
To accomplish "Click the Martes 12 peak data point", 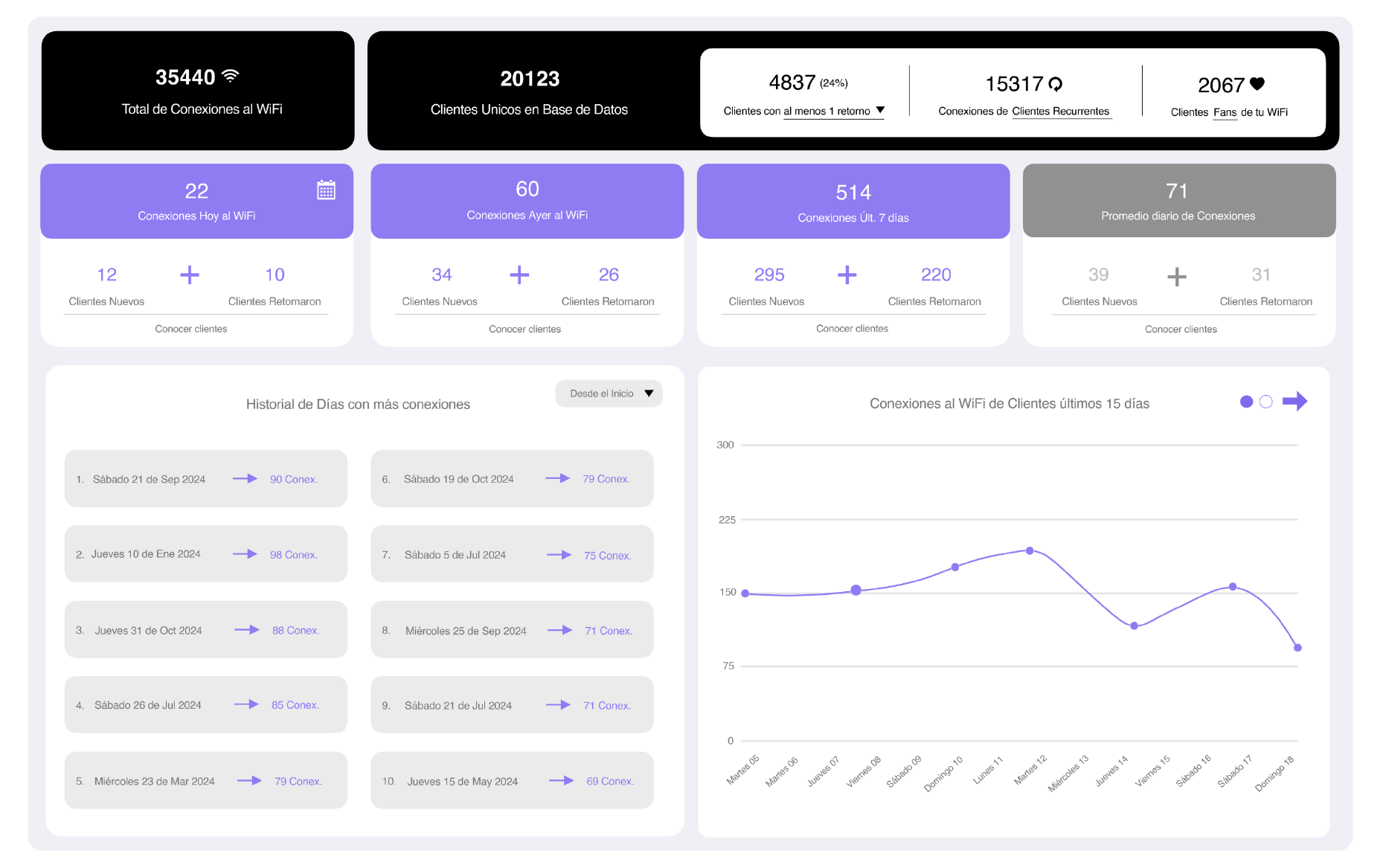I will 1030,551.
